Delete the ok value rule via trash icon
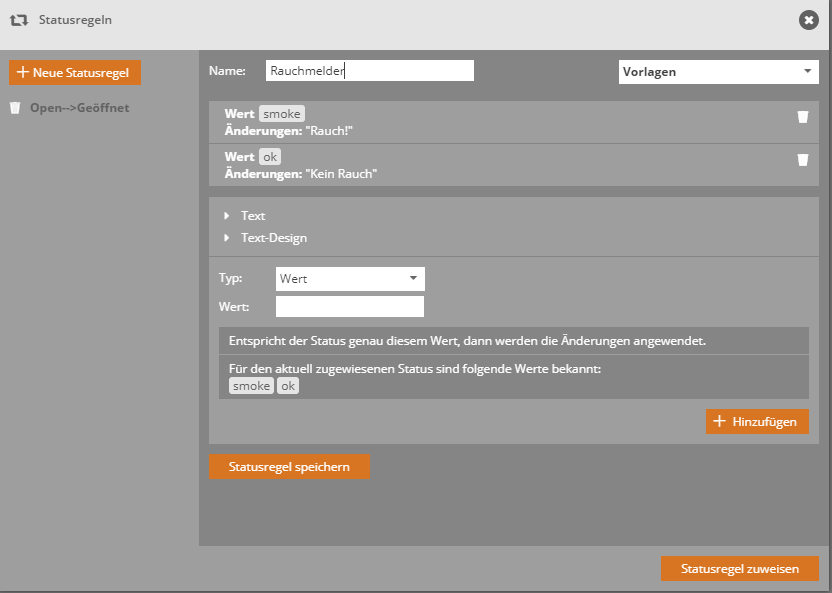The height and width of the screenshot is (593, 832). (x=802, y=159)
